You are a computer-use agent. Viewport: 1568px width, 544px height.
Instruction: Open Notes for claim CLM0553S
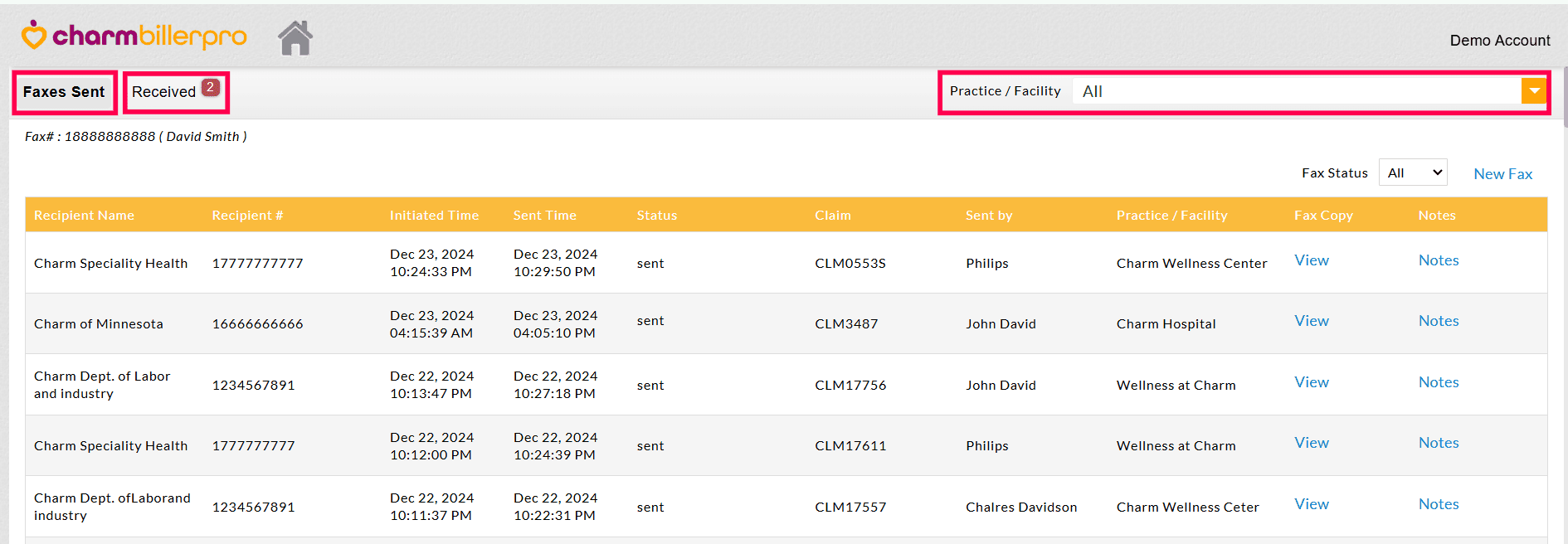coord(1438,260)
